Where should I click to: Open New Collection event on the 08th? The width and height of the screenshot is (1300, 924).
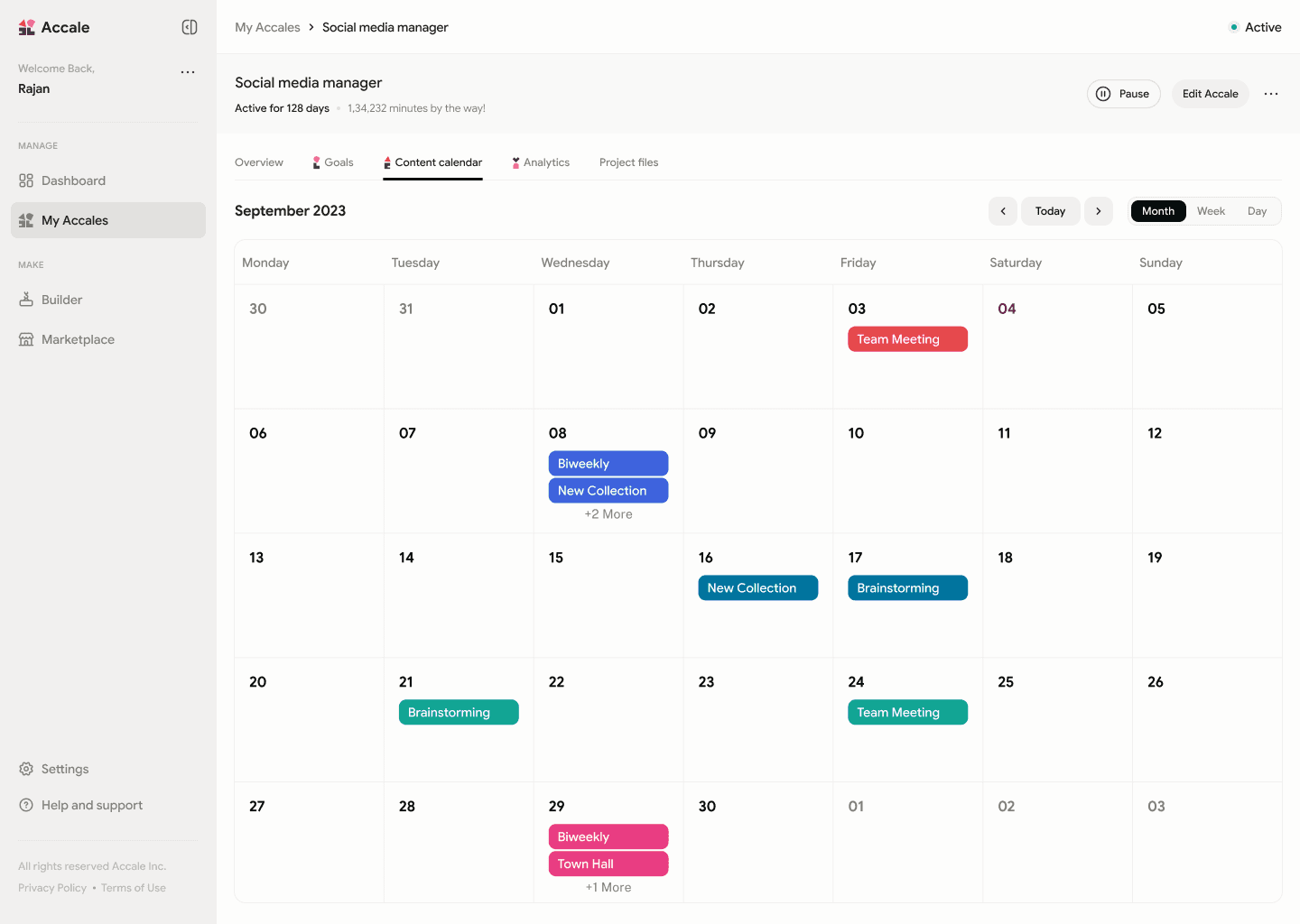[608, 491]
